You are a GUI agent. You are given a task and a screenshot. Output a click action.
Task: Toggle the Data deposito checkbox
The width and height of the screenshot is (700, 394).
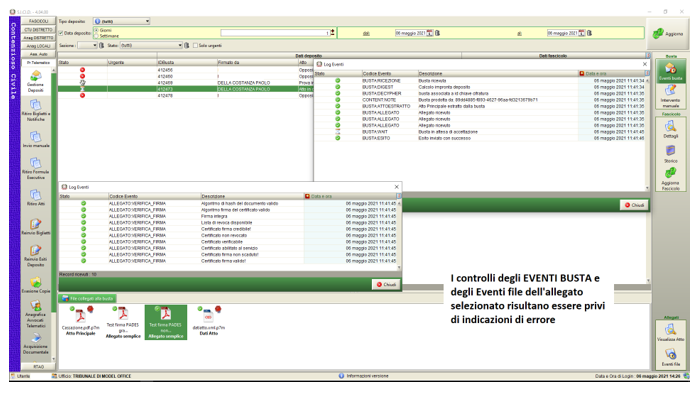(x=61, y=33)
